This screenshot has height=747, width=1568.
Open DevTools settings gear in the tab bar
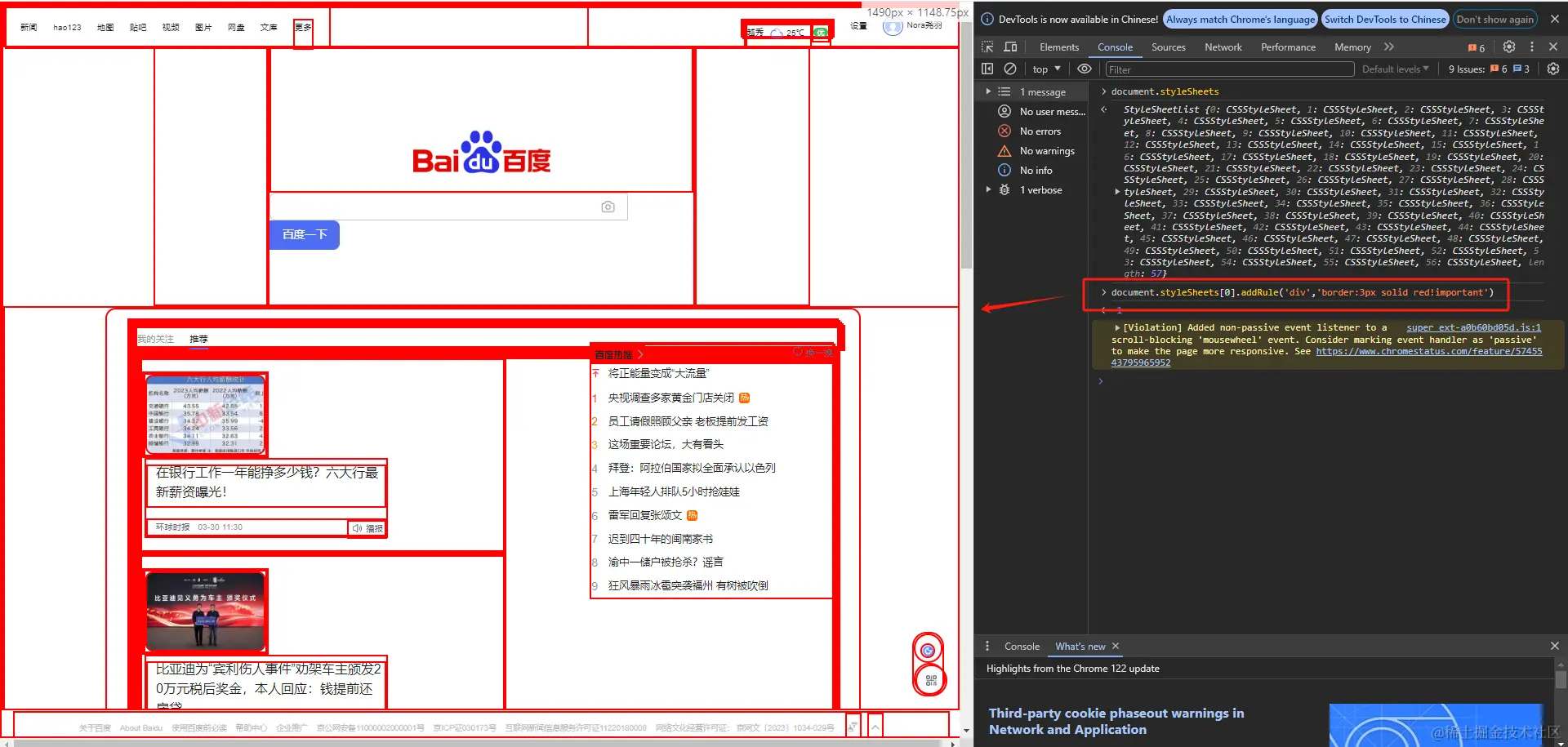pos(1509,47)
